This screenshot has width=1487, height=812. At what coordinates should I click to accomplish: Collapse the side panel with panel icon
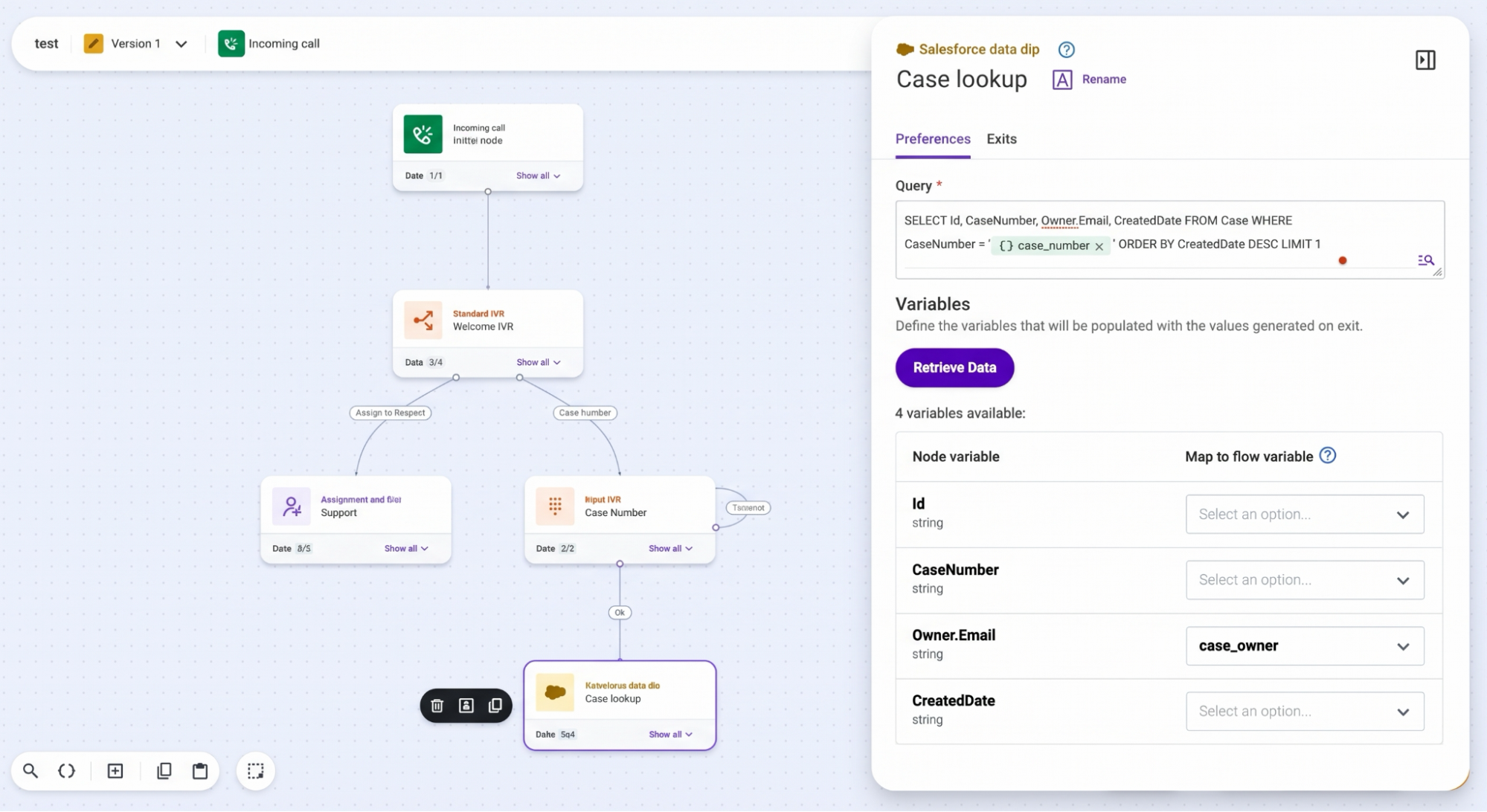pos(1425,60)
